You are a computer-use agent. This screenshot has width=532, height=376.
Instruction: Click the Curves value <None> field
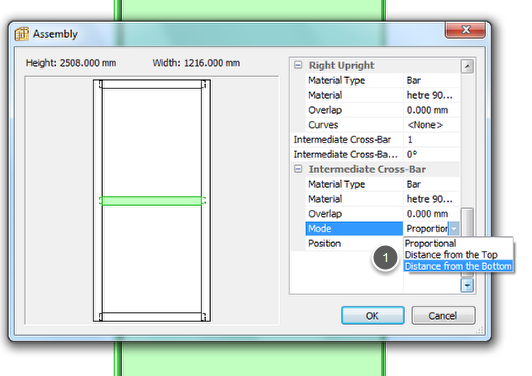tap(431, 125)
